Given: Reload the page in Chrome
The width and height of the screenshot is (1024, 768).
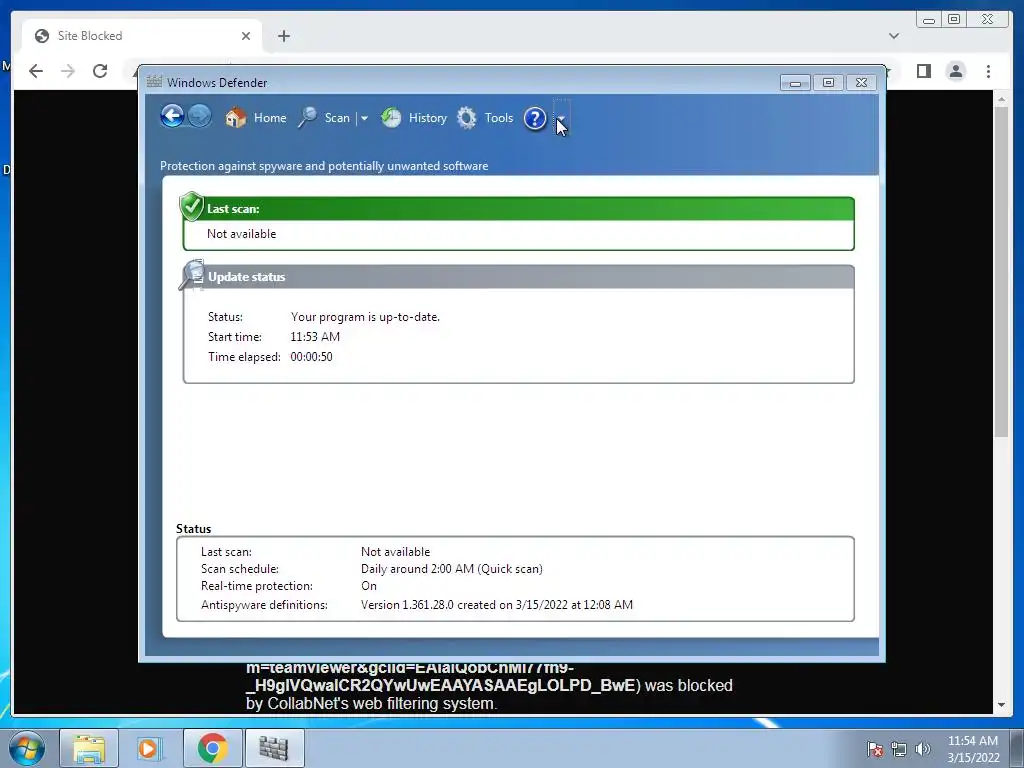Looking at the screenshot, I should pyautogui.click(x=100, y=71).
